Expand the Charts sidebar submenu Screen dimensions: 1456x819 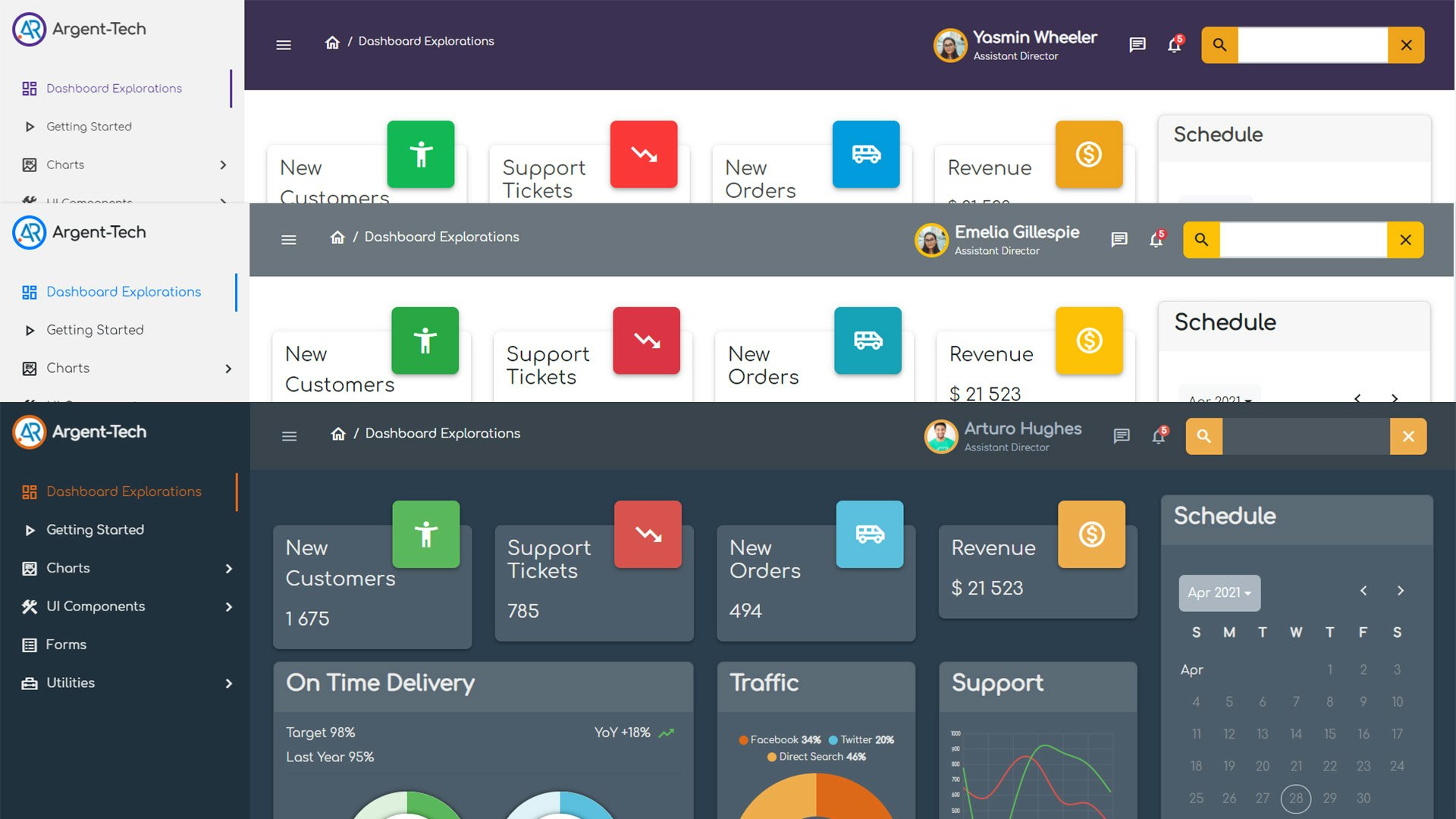[68, 568]
